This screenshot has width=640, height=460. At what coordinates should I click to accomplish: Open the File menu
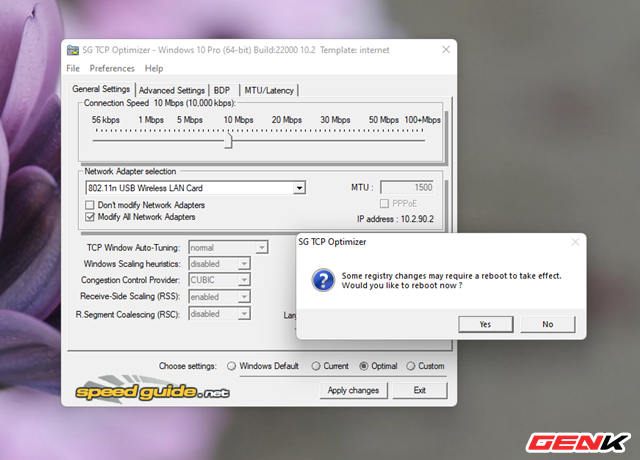click(x=73, y=68)
